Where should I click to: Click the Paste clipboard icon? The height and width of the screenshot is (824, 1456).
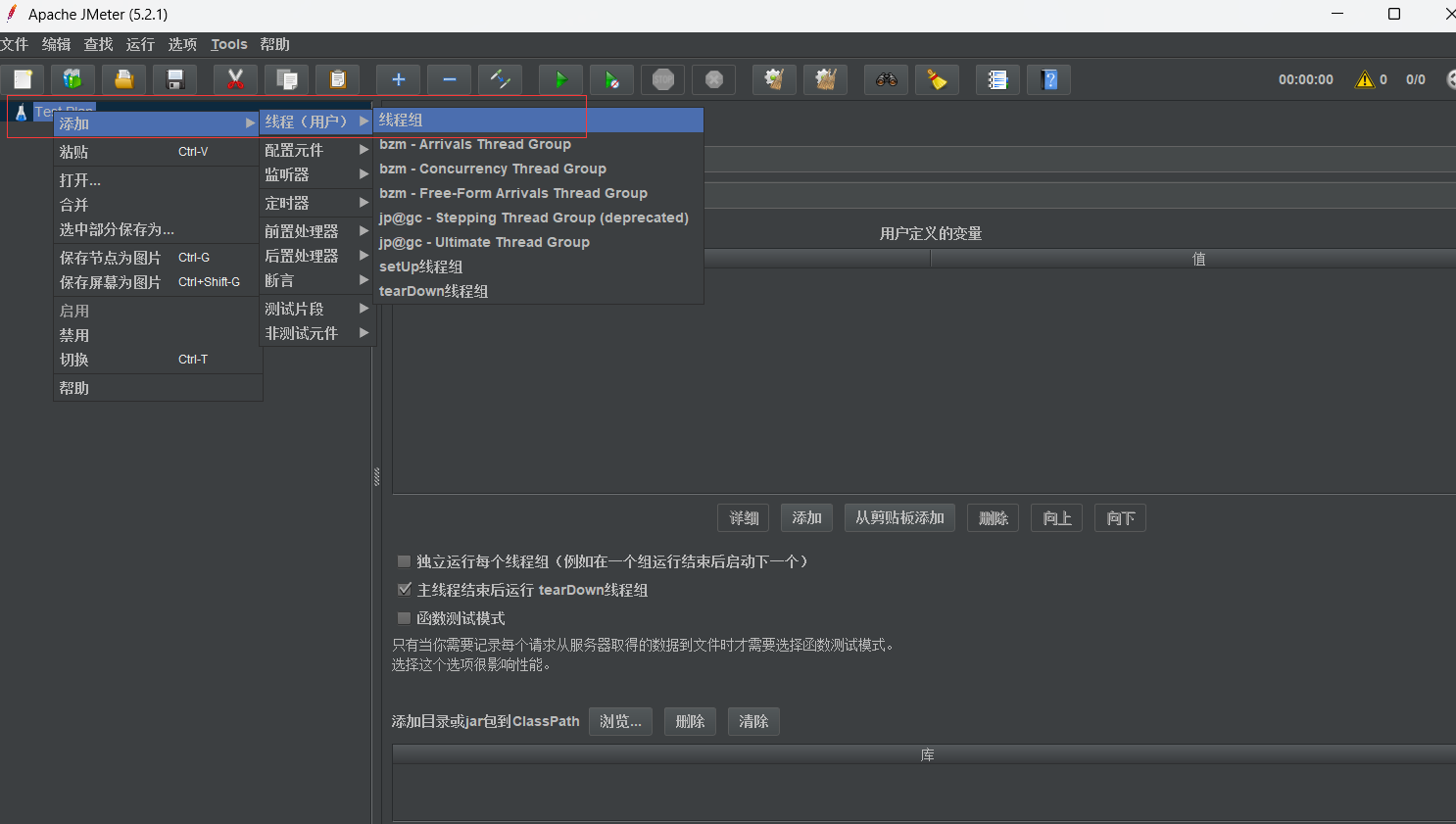point(337,79)
